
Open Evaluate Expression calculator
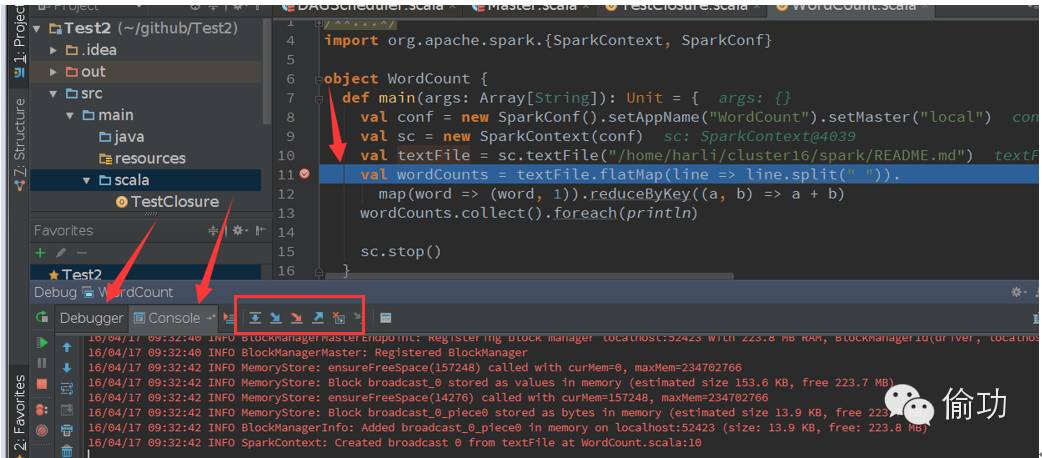point(385,318)
